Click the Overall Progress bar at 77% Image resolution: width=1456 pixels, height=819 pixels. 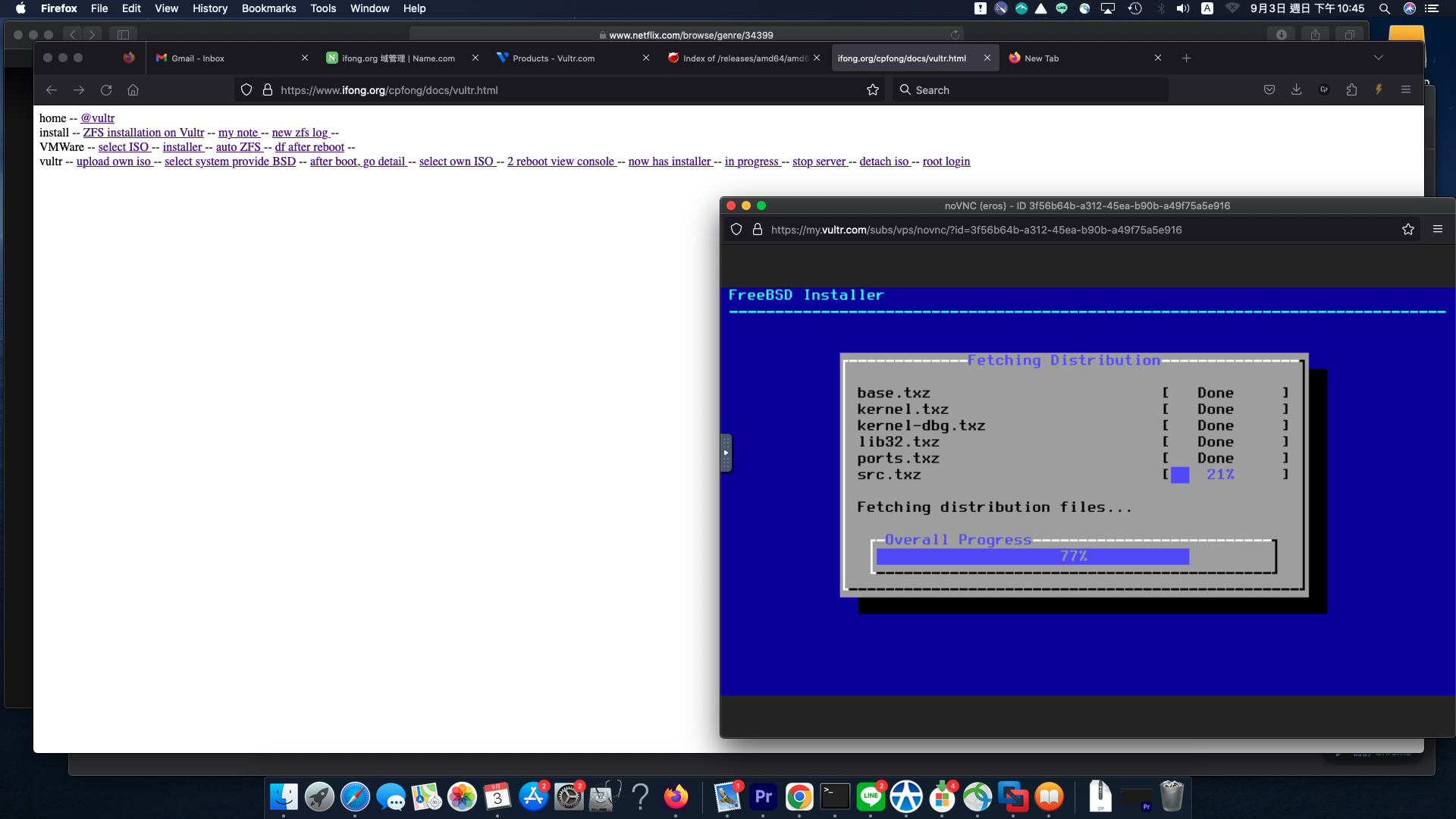(x=1073, y=557)
